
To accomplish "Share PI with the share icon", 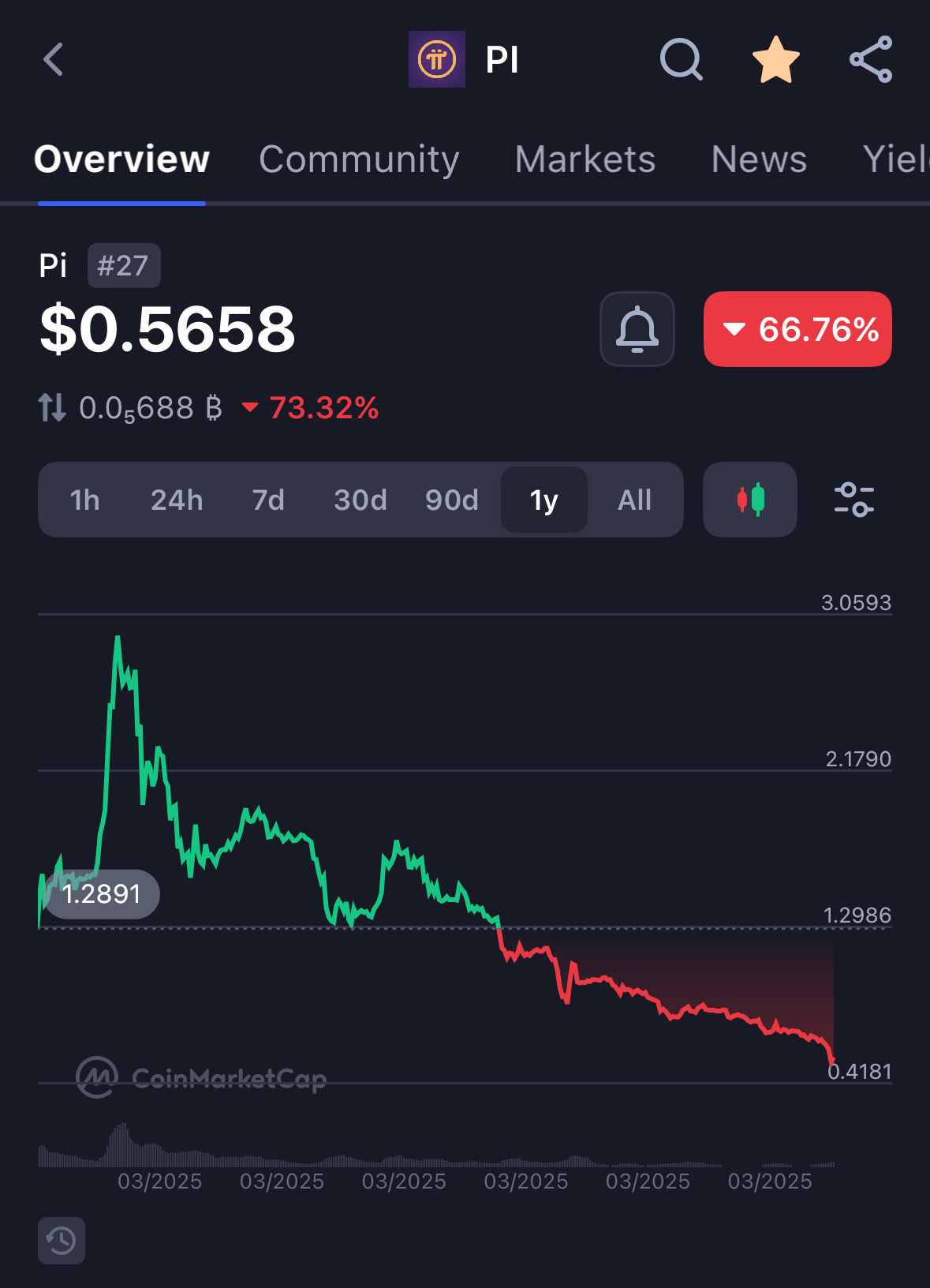I will (871, 59).
